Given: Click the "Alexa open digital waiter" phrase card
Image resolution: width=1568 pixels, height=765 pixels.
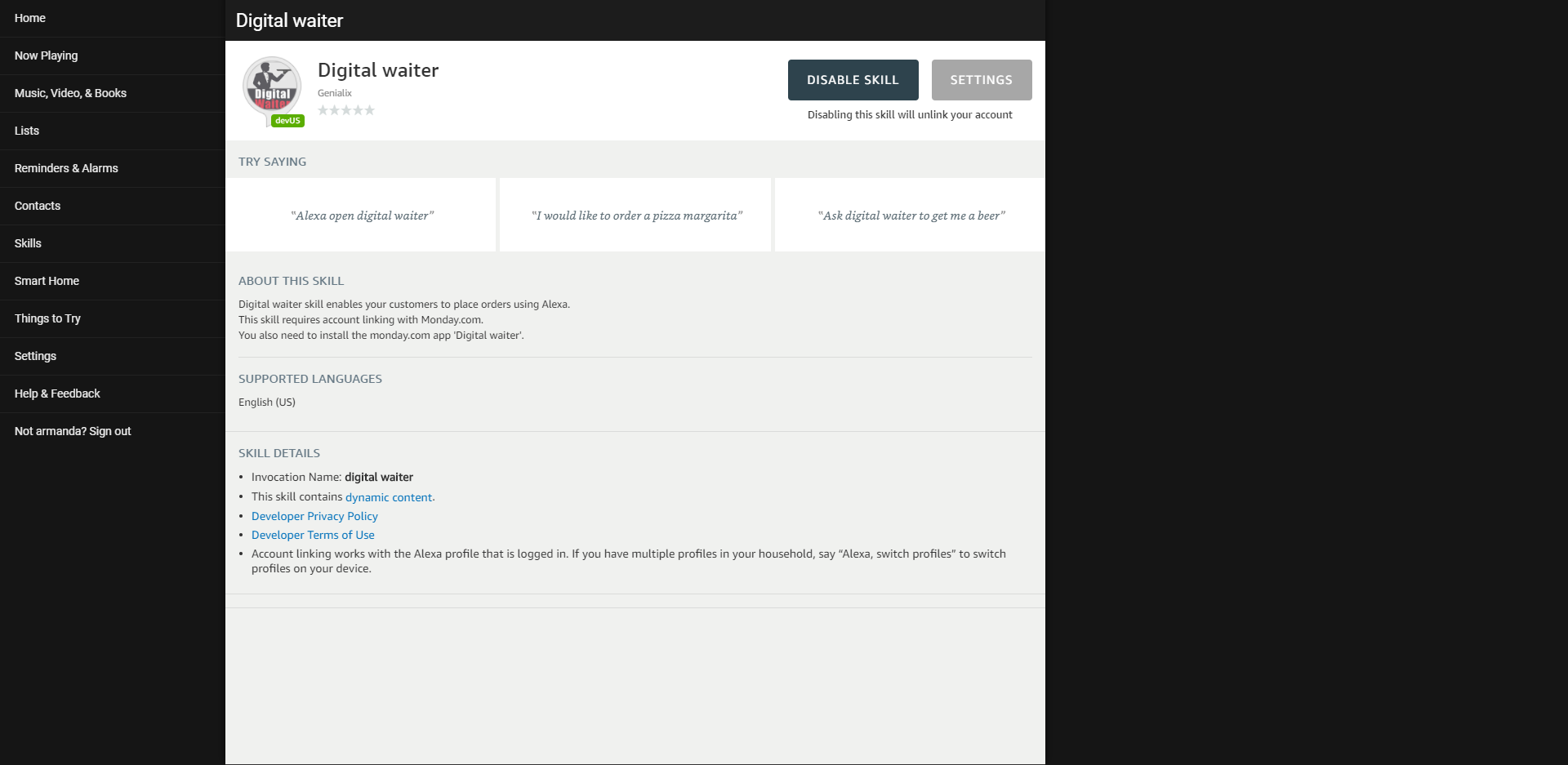Looking at the screenshot, I should pos(361,215).
